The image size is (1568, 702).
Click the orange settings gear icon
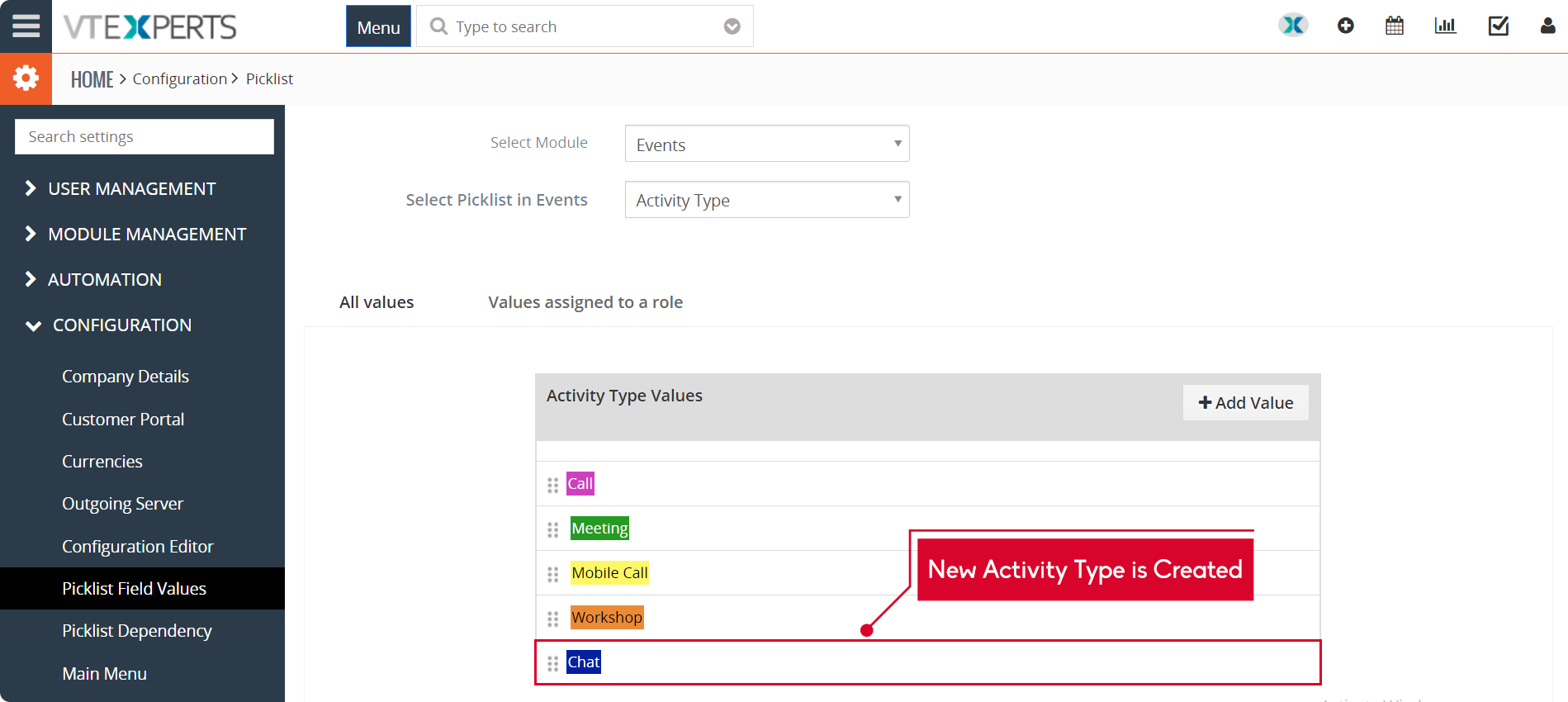point(26,78)
